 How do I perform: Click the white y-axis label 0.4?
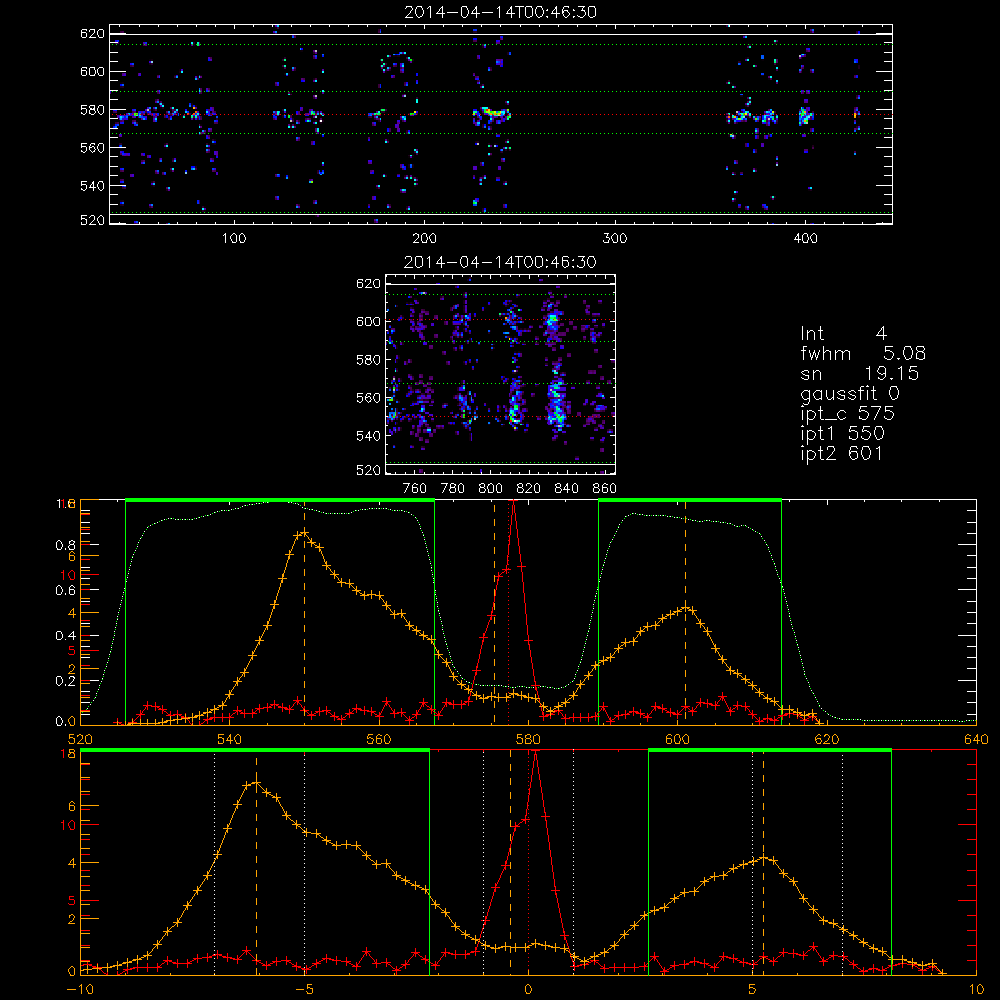66,636
